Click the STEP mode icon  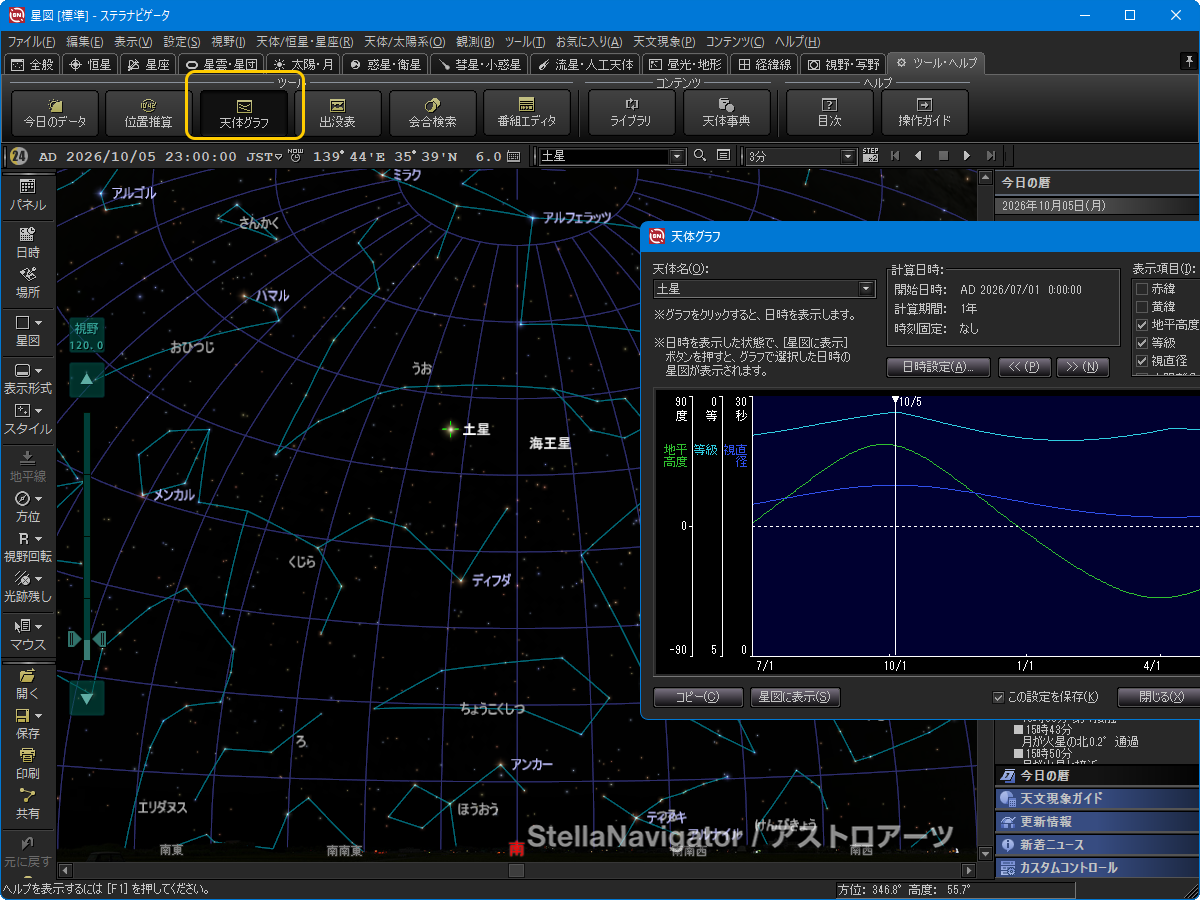(x=870, y=156)
